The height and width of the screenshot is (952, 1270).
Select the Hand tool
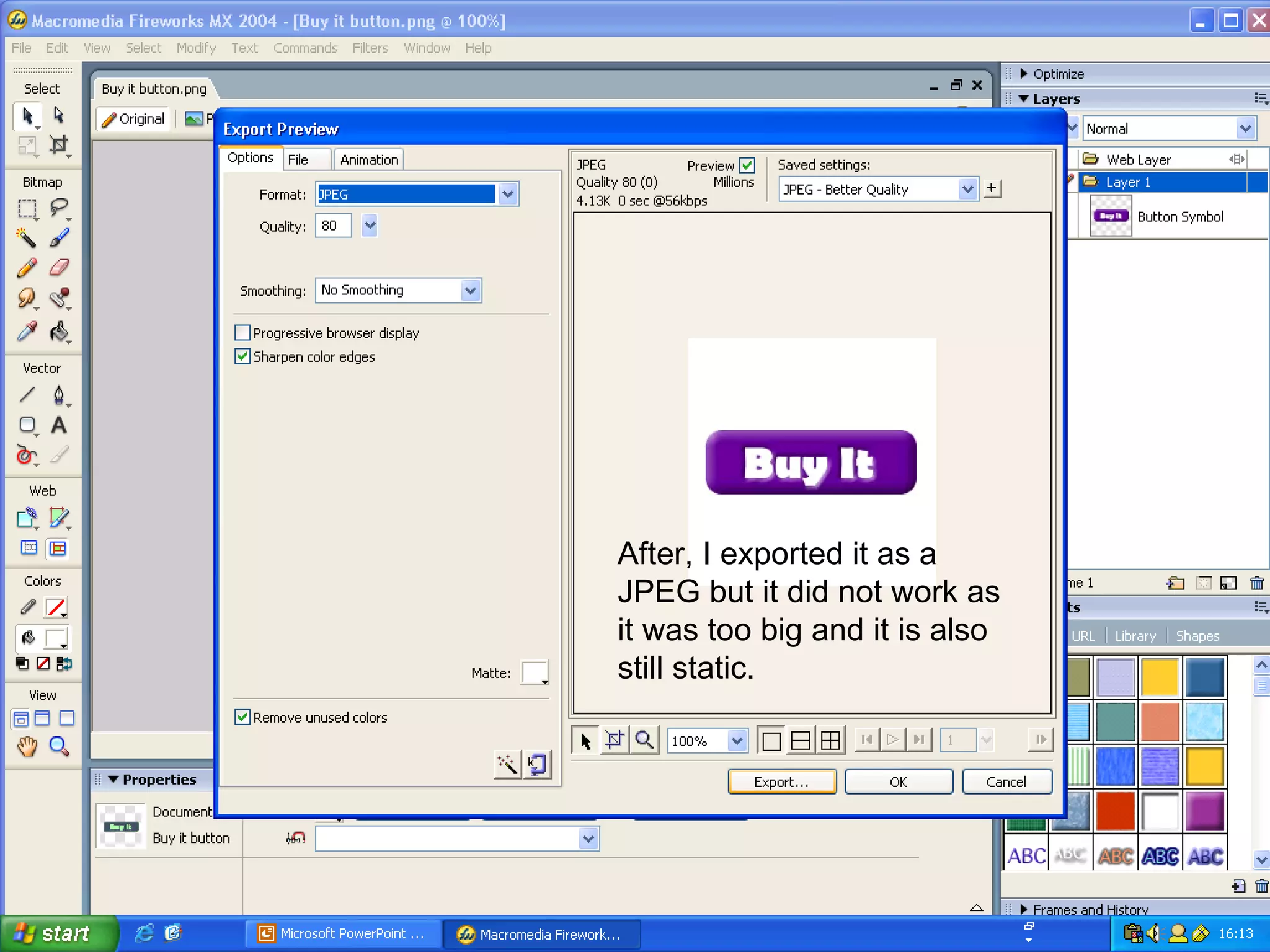pos(27,746)
